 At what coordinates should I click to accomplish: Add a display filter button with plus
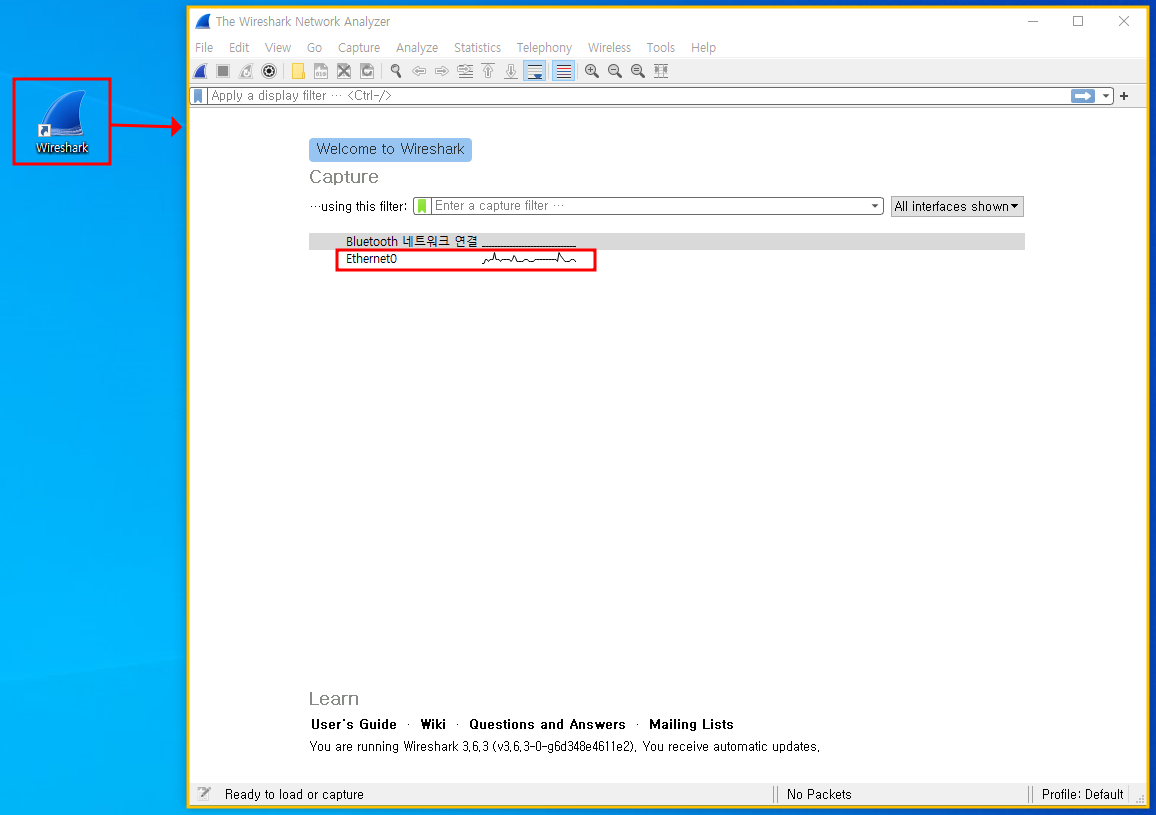pos(1124,96)
